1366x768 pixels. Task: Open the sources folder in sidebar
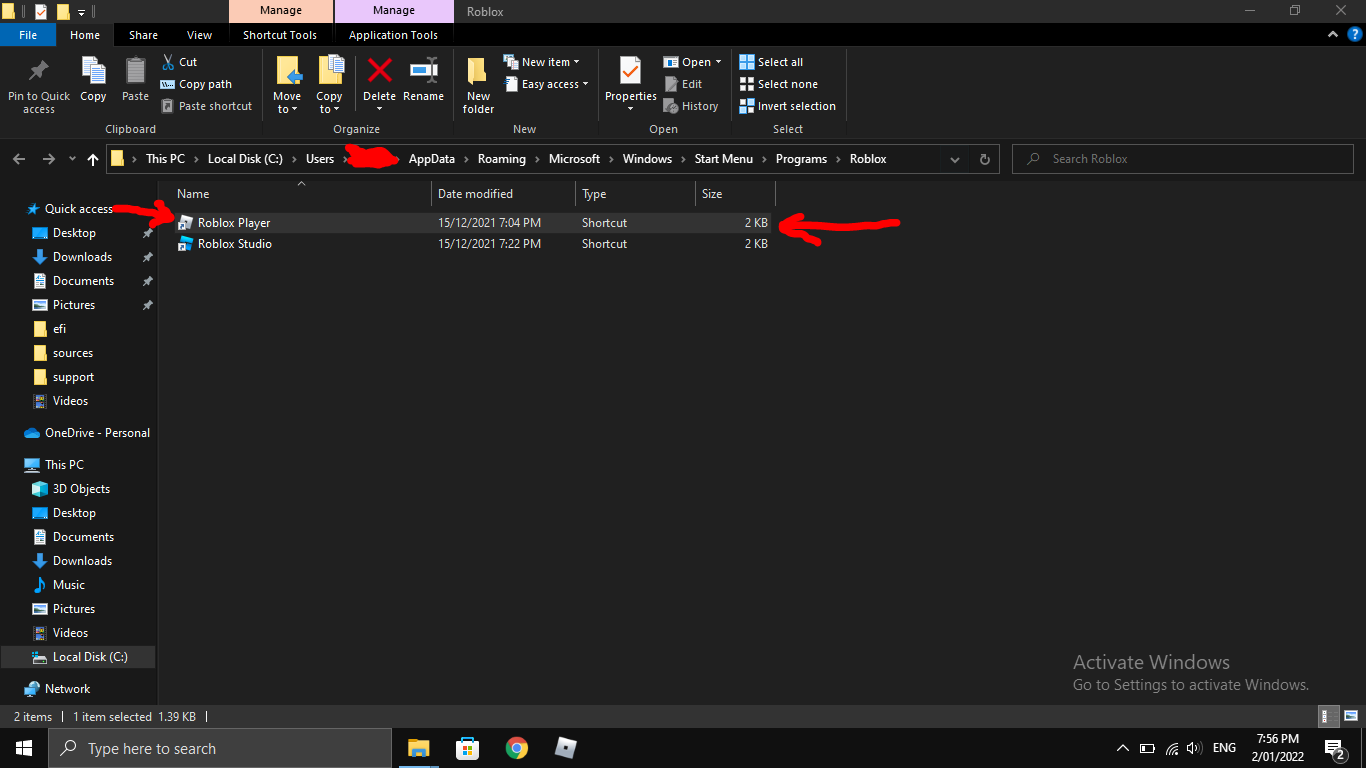click(72, 353)
